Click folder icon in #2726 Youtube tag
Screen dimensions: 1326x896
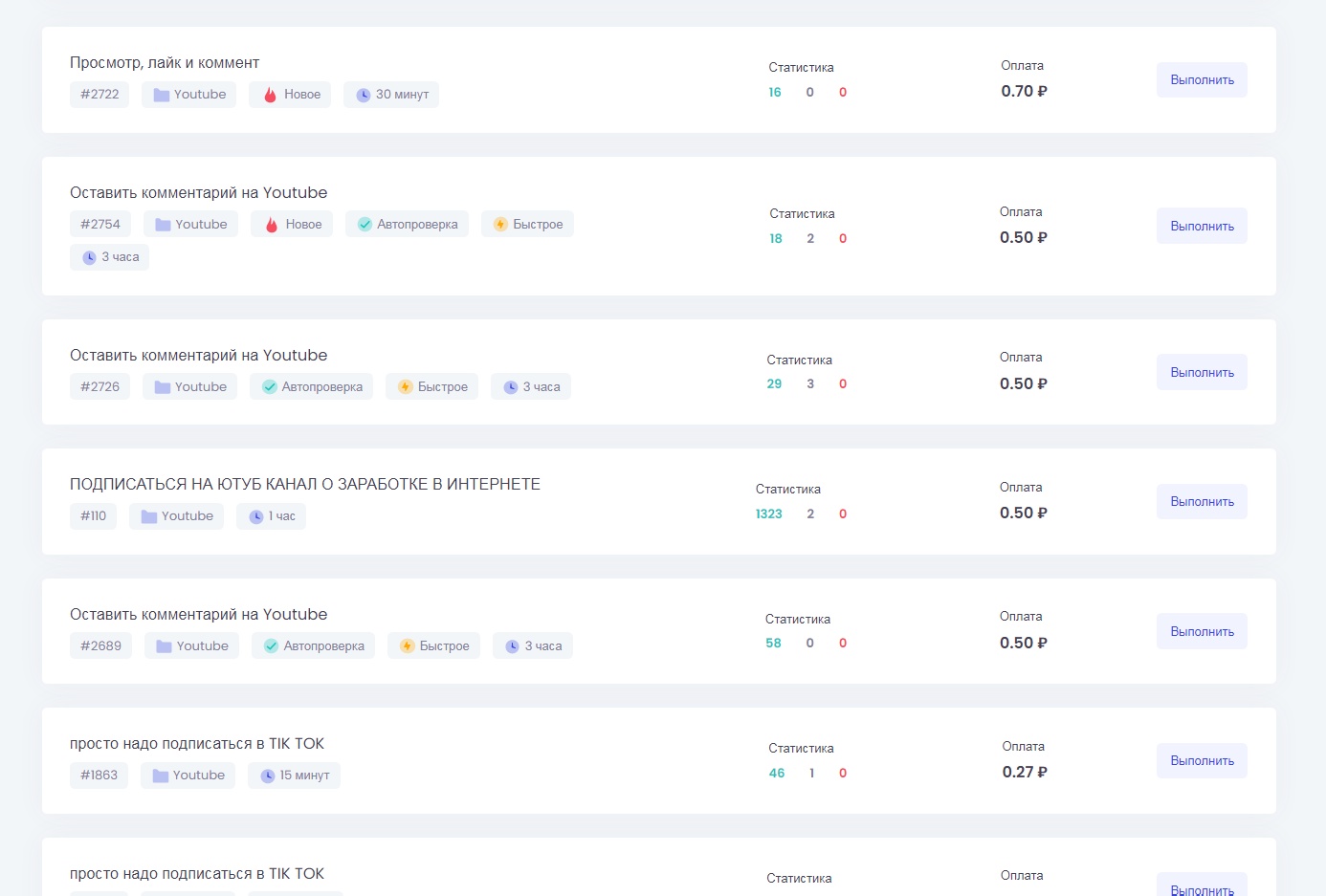163,387
